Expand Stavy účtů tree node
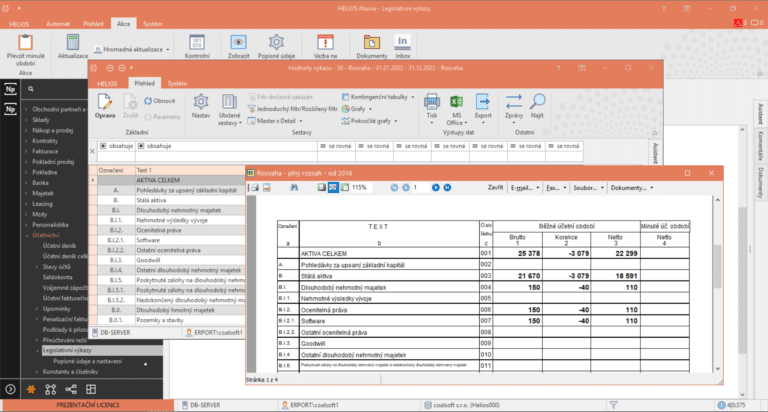Screen dimensions: 768x412 [37, 267]
